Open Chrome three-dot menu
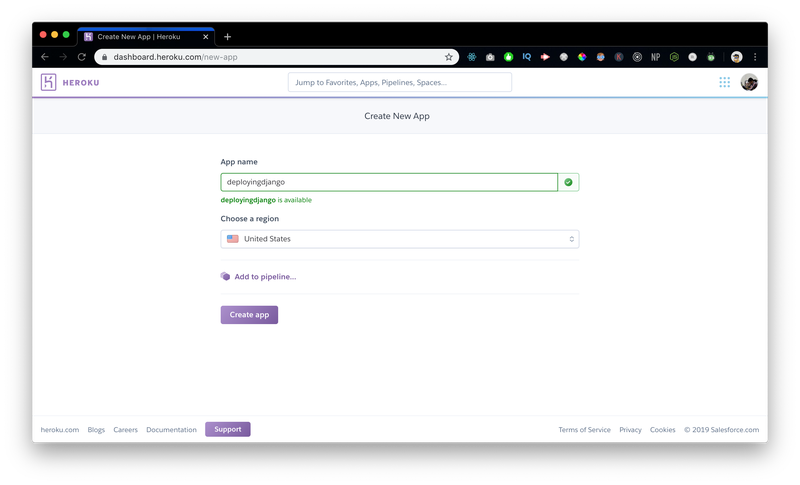 (x=755, y=57)
